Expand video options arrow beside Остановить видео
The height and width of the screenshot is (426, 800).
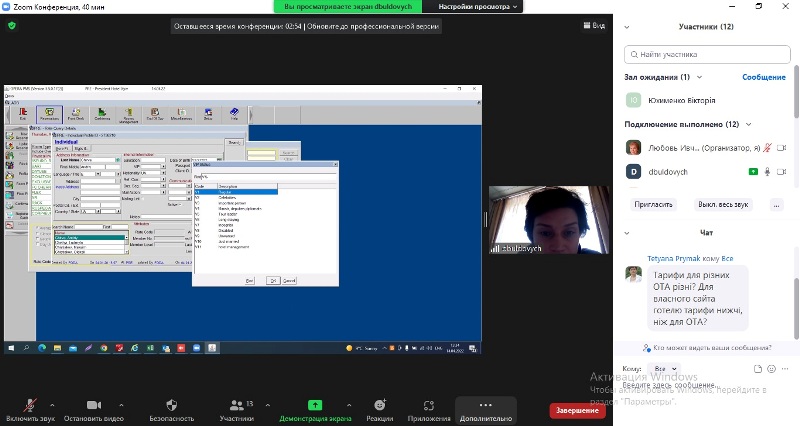coord(121,406)
